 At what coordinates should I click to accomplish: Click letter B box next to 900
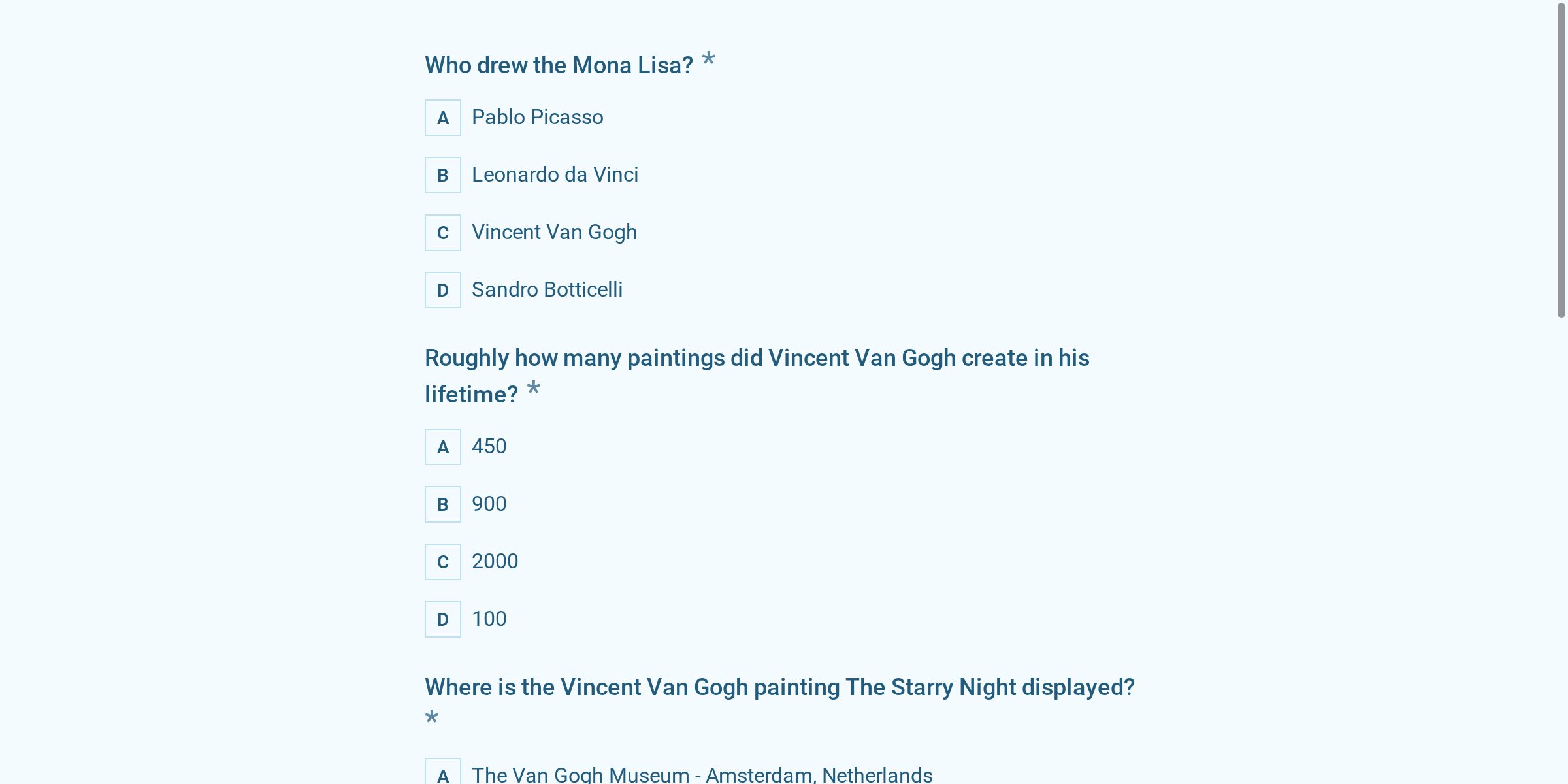coord(443,504)
